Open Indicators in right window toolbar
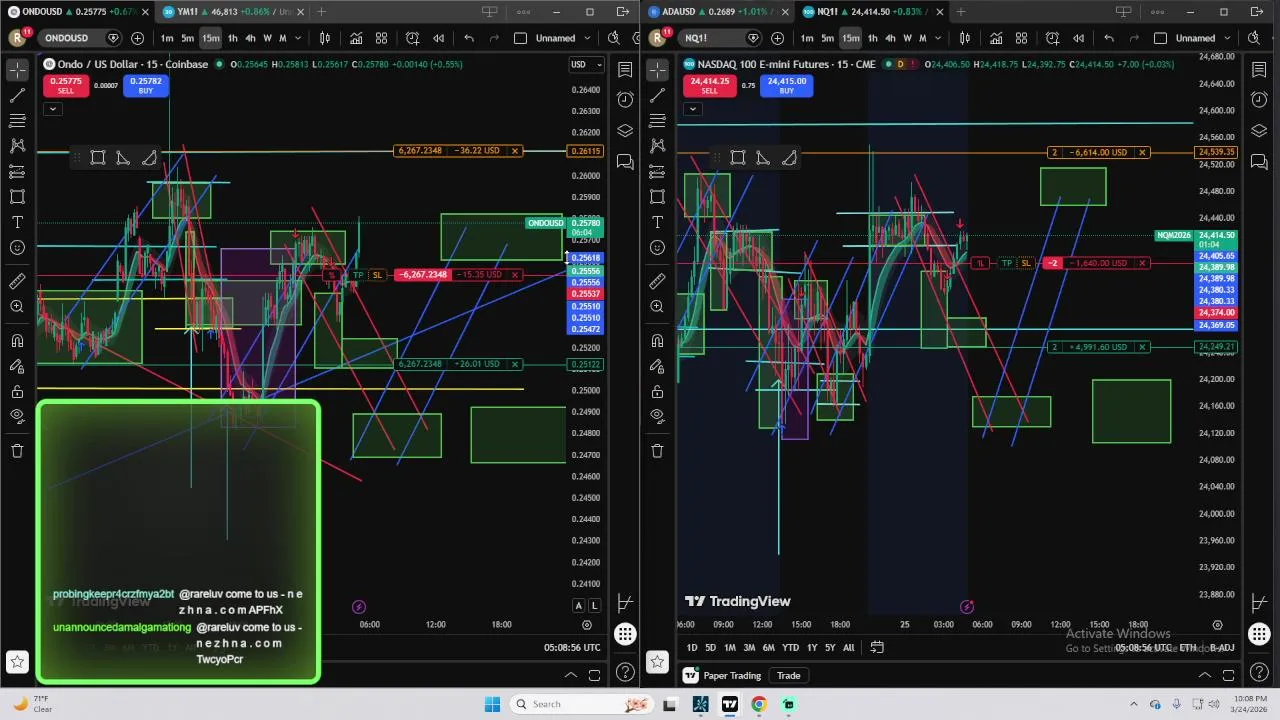The height and width of the screenshot is (720, 1280). 996,38
